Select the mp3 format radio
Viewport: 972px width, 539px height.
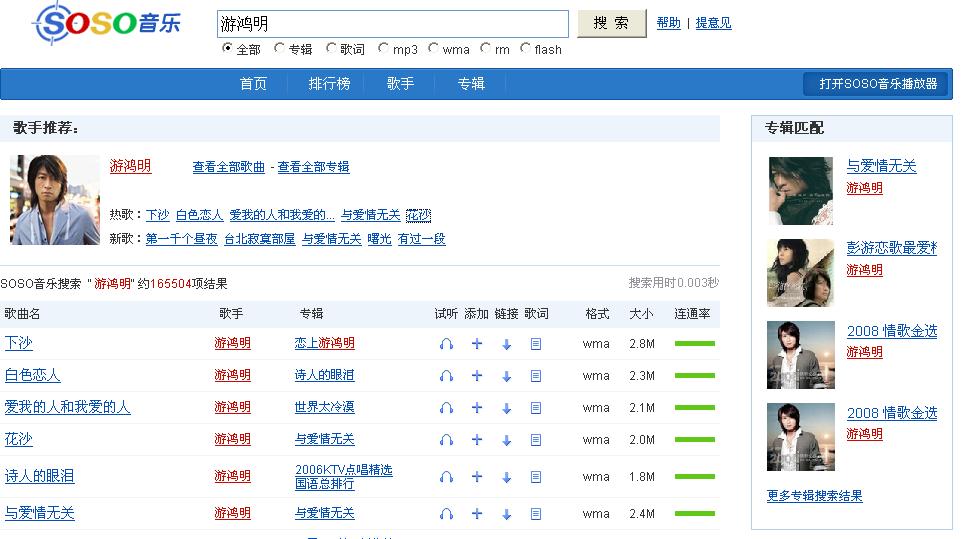pyautogui.click(x=383, y=48)
